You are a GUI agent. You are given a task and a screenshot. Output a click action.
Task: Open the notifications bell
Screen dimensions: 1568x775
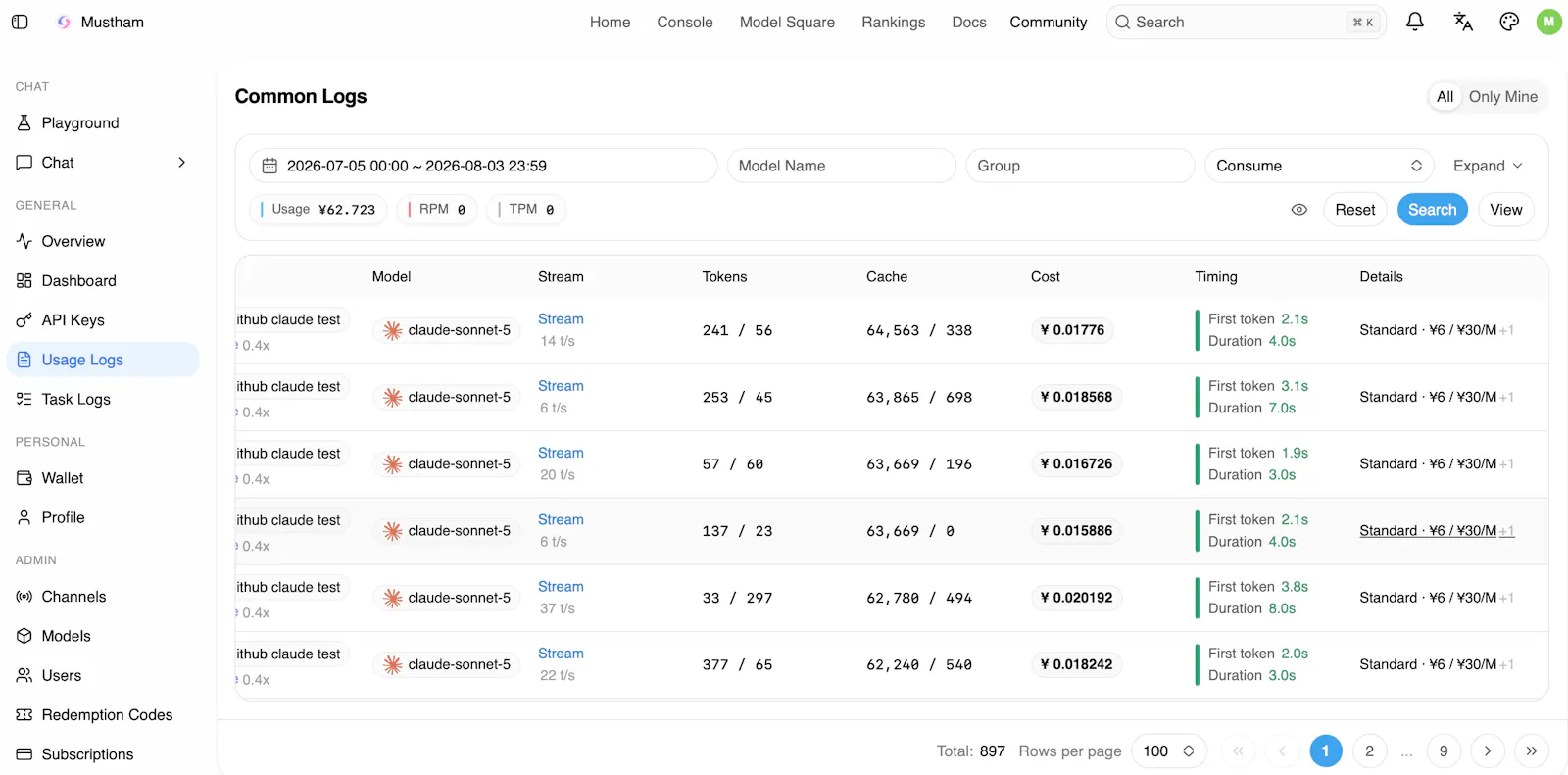1414,22
